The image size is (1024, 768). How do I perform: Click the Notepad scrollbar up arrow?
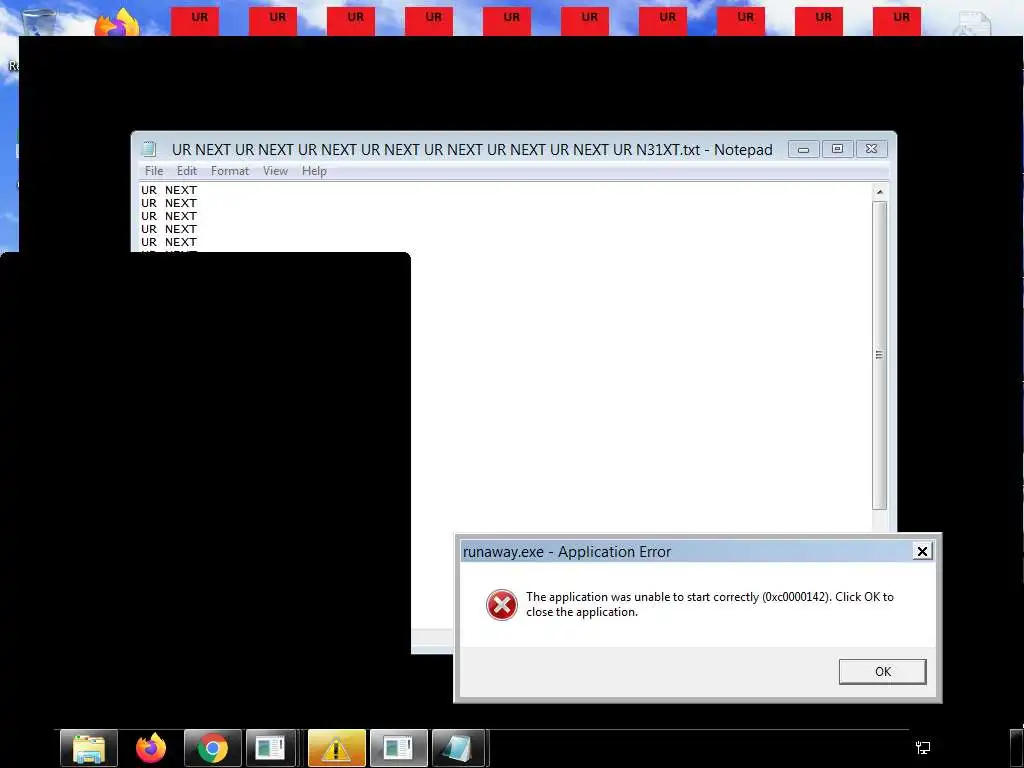click(880, 192)
